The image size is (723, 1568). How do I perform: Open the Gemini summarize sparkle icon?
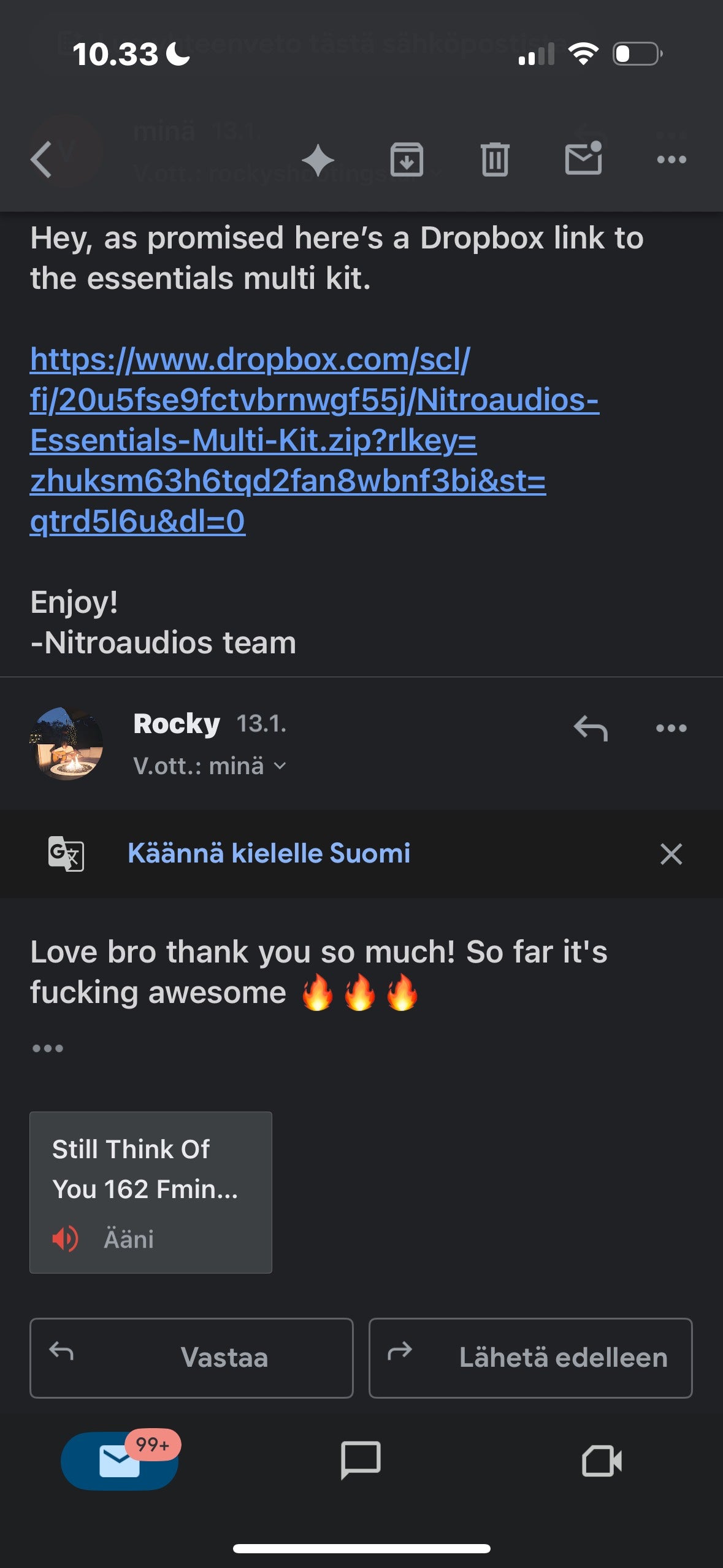(x=318, y=160)
